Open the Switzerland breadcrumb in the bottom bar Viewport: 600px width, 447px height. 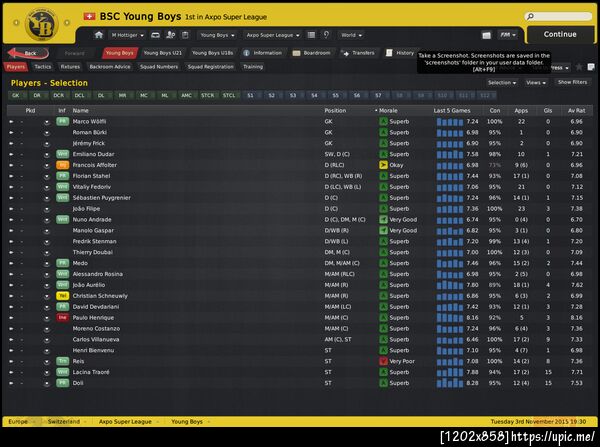pos(64,422)
